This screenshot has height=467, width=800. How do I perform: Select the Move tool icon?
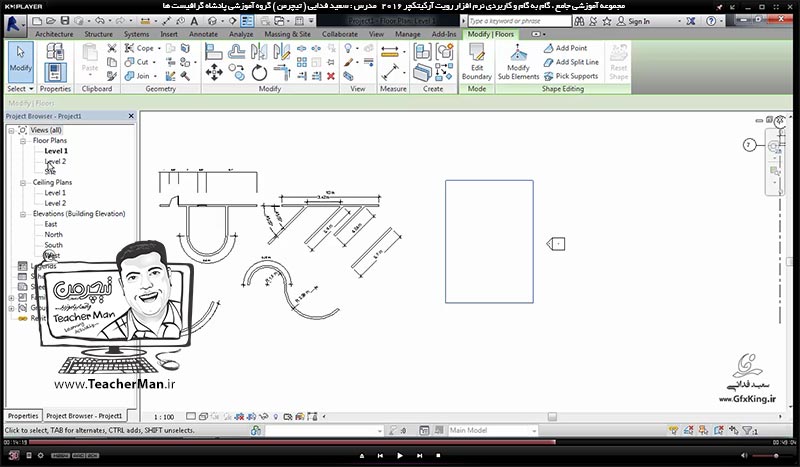[213, 72]
